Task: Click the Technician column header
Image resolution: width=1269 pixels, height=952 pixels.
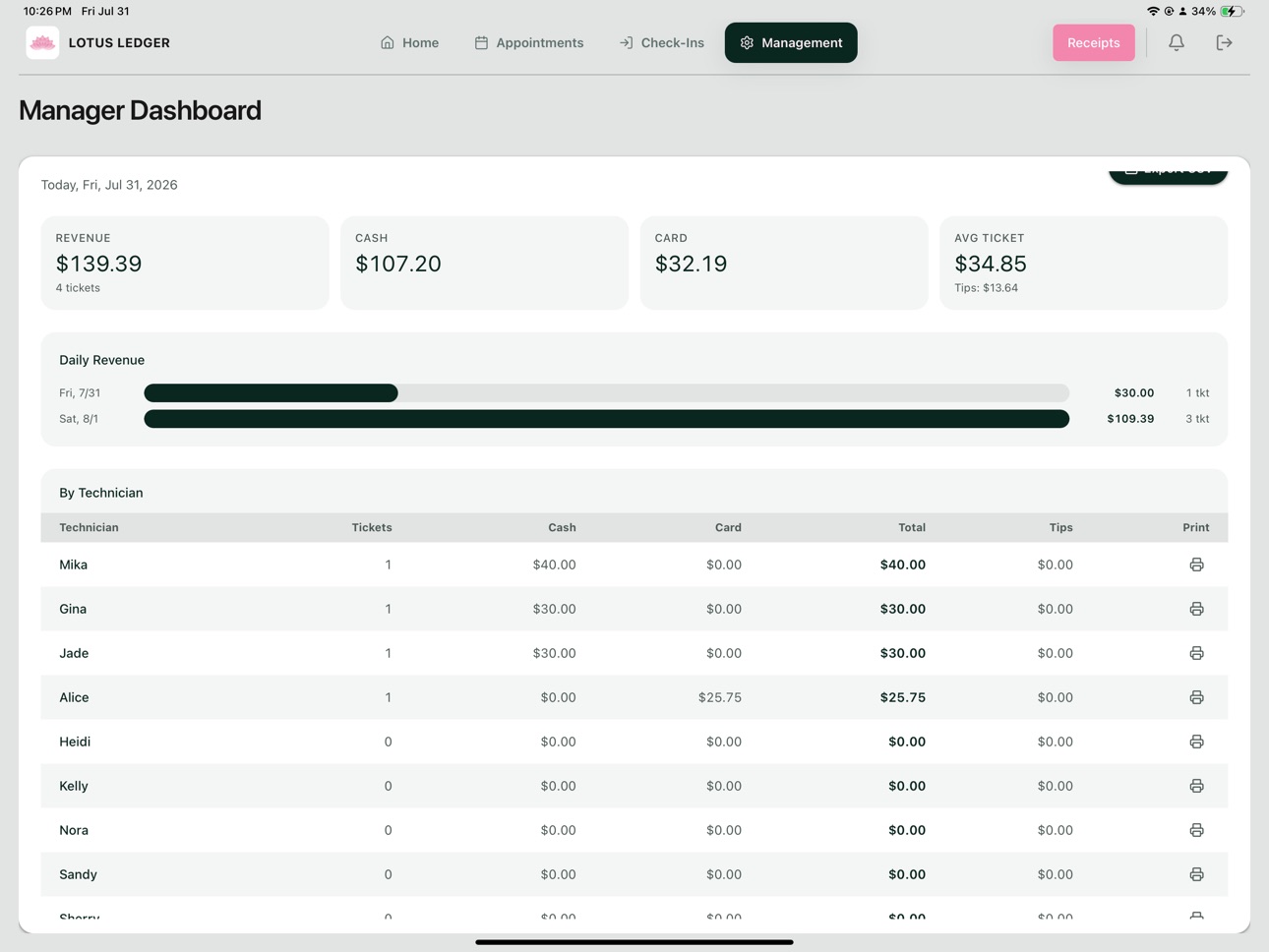Action: pos(89,527)
